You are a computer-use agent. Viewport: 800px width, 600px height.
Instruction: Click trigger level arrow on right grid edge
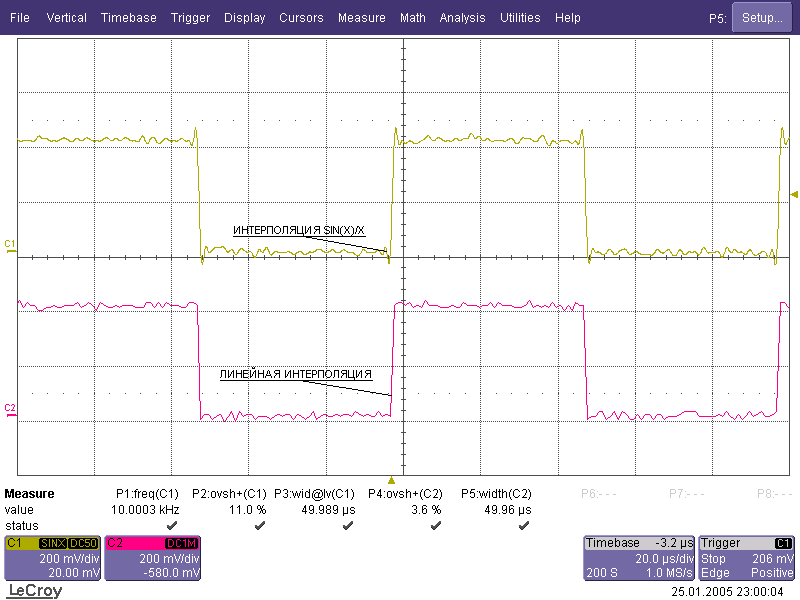[x=794, y=193]
